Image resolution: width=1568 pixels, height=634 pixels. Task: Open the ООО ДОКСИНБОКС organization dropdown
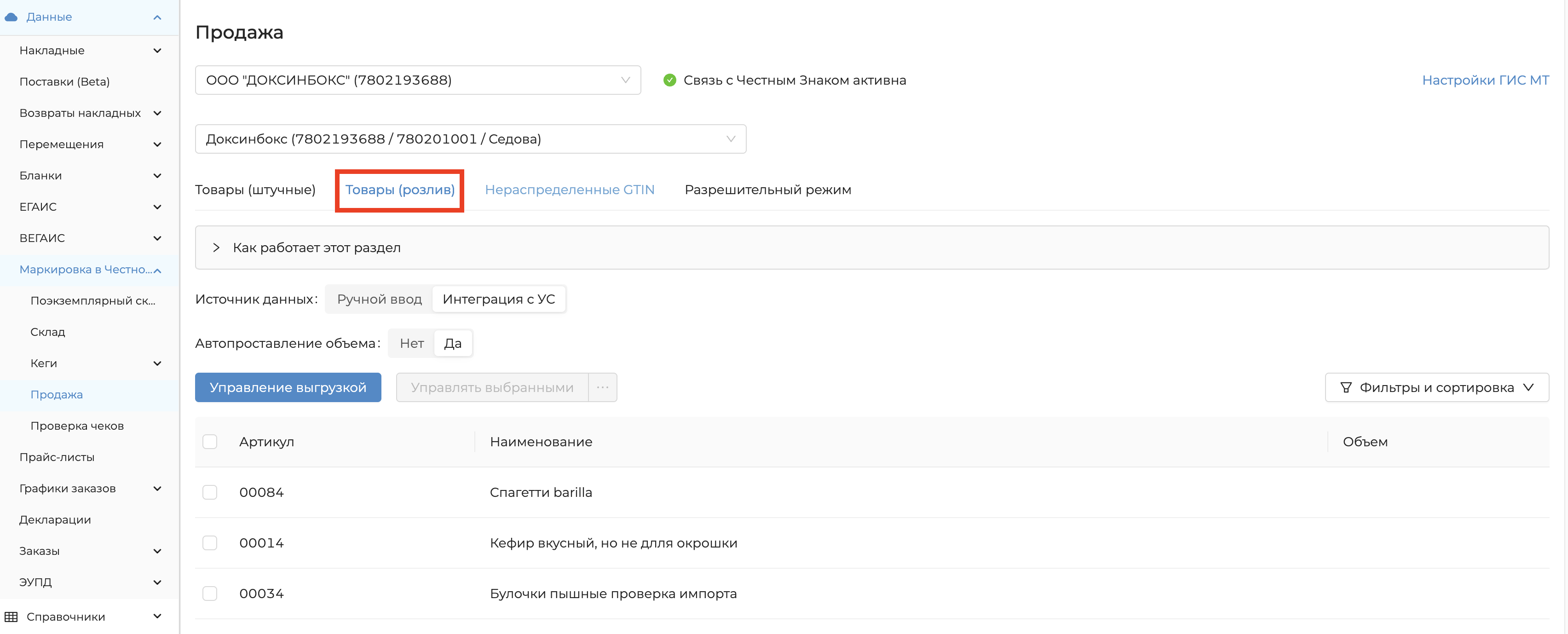coord(418,81)
